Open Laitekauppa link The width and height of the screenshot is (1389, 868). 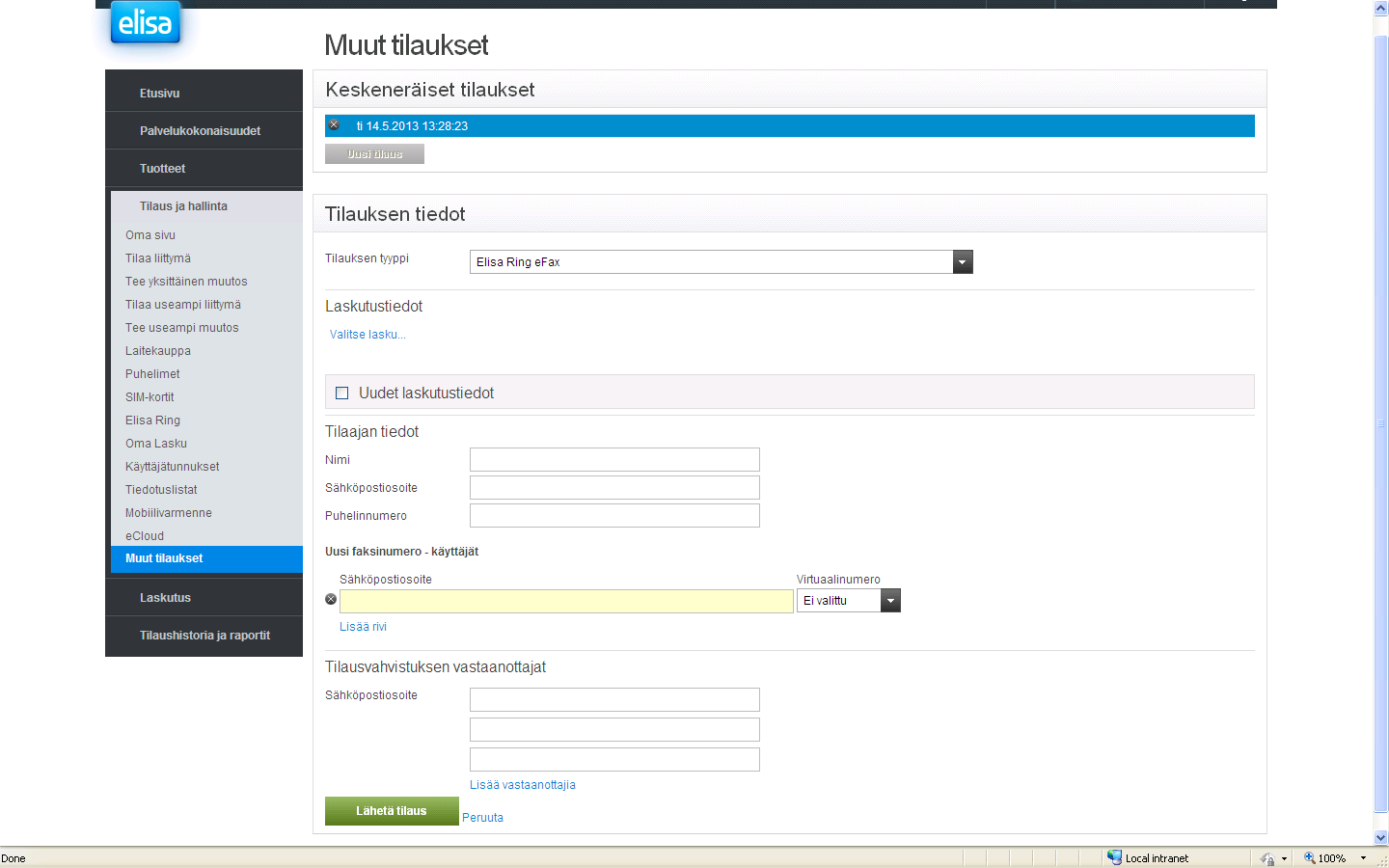(x=158, y=351)
